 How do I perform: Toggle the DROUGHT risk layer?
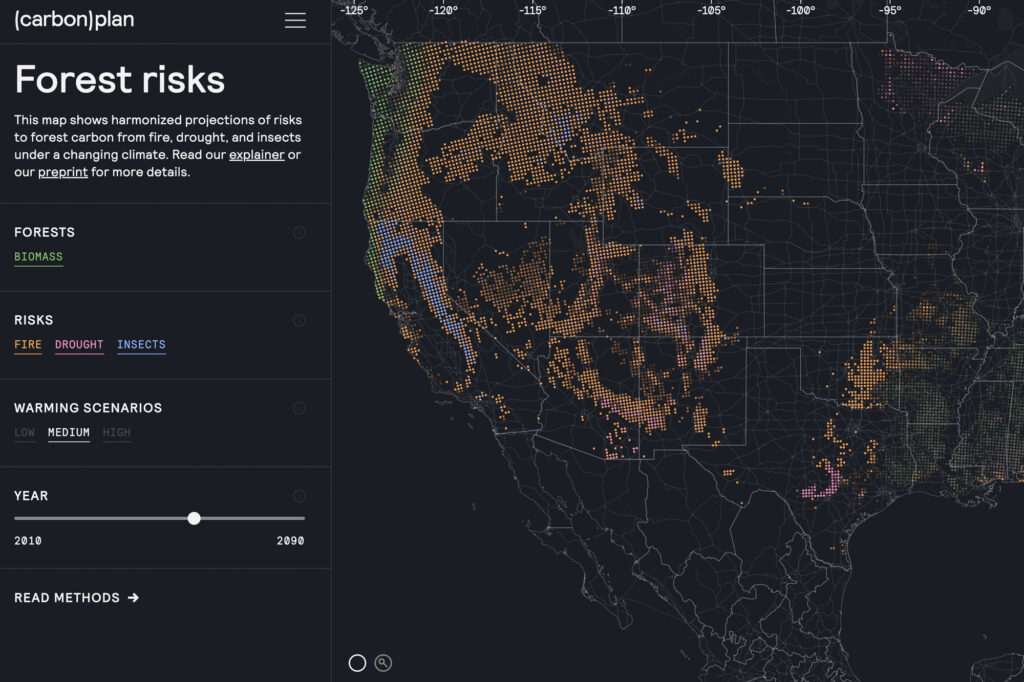[x=79, y=344]
